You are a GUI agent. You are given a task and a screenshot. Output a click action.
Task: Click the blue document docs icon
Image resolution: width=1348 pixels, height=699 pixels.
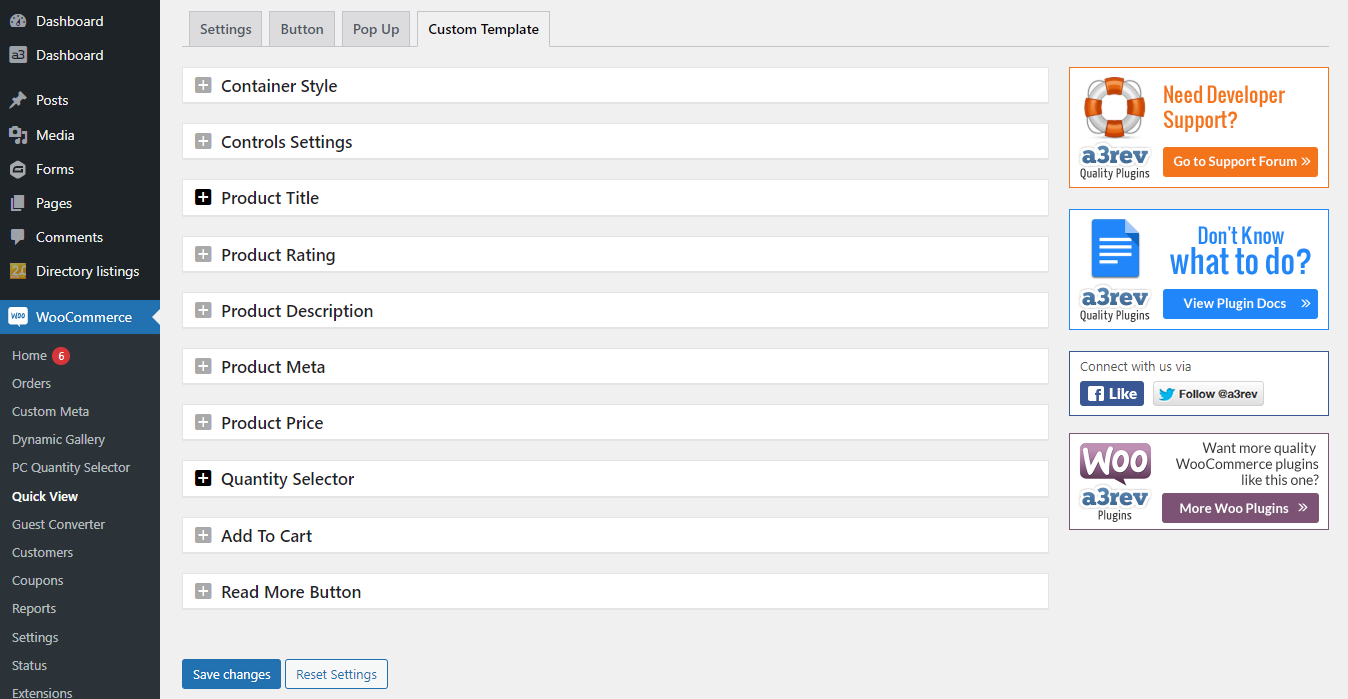(x=1115, y=249)
